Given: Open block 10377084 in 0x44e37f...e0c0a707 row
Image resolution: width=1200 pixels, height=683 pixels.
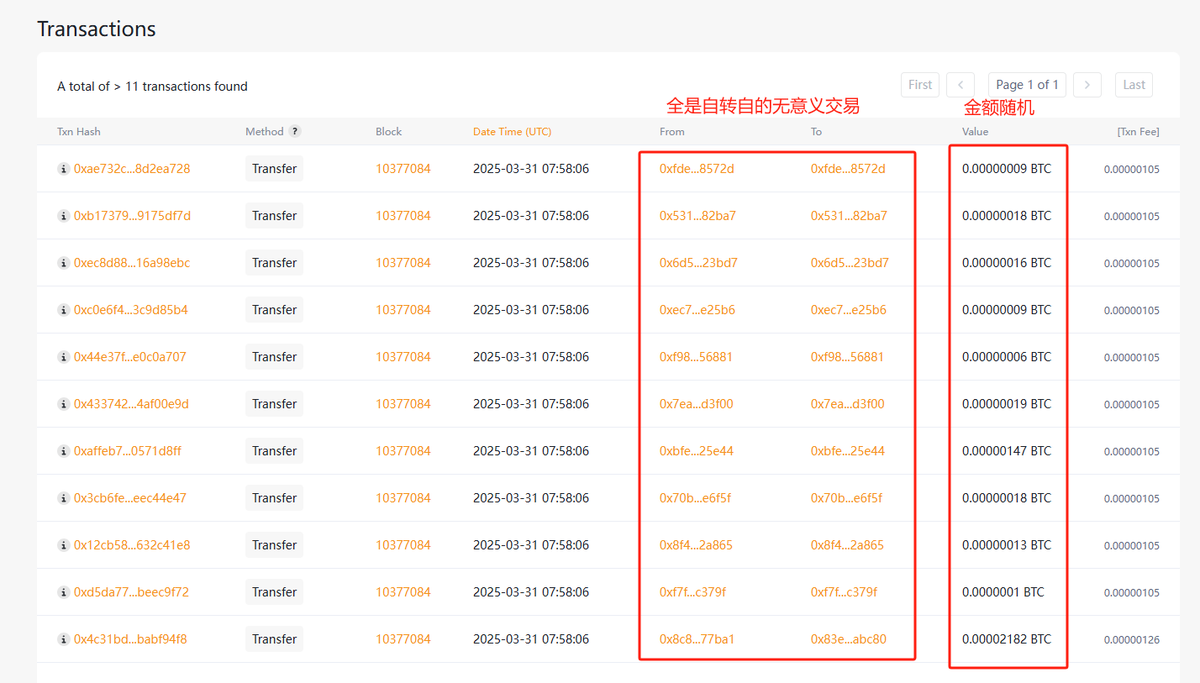Looking at the screenshot, I should pyautogui.click(x=403, y=357).
